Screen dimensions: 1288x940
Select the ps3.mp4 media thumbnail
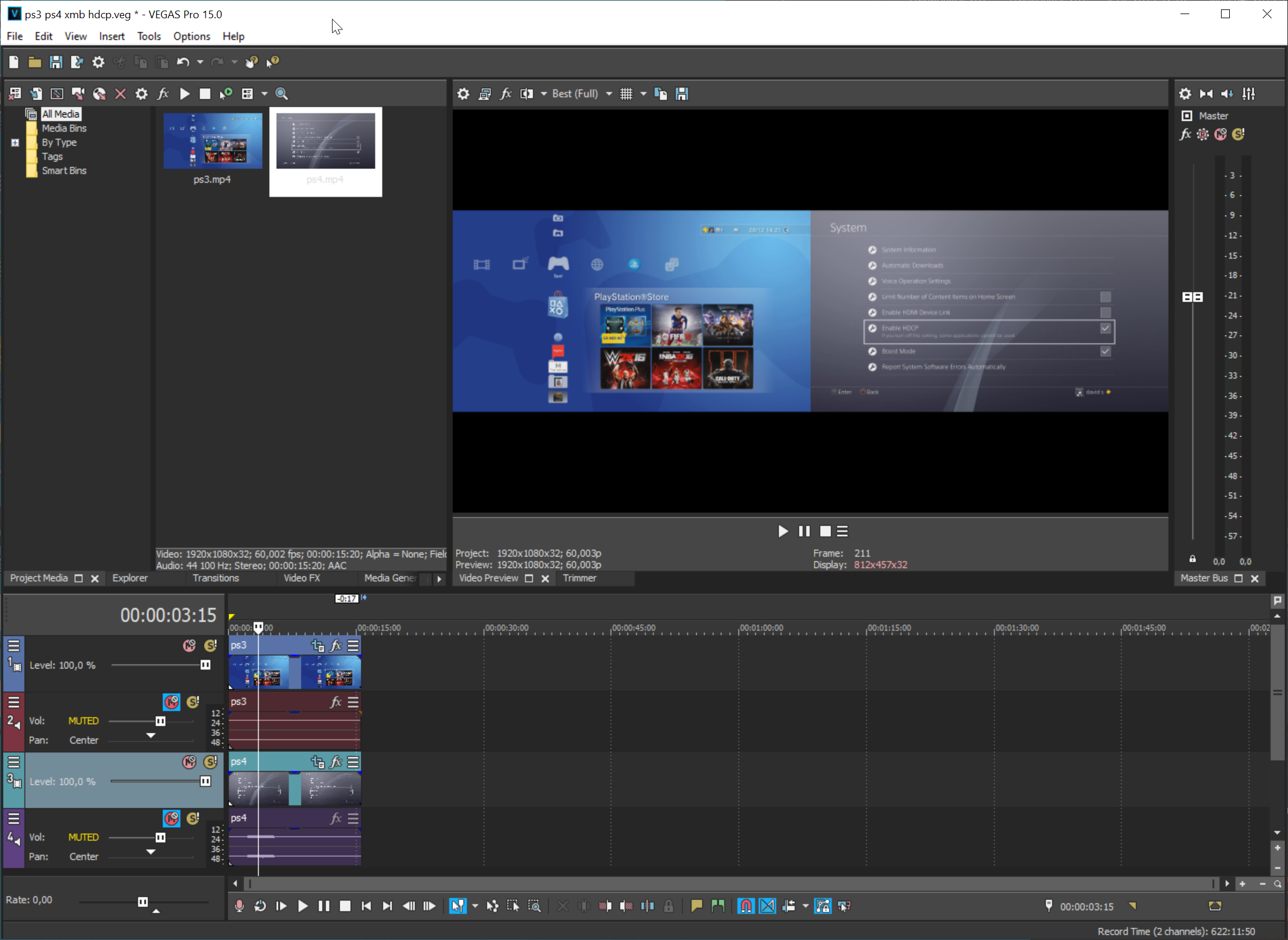tap(213, 141)
